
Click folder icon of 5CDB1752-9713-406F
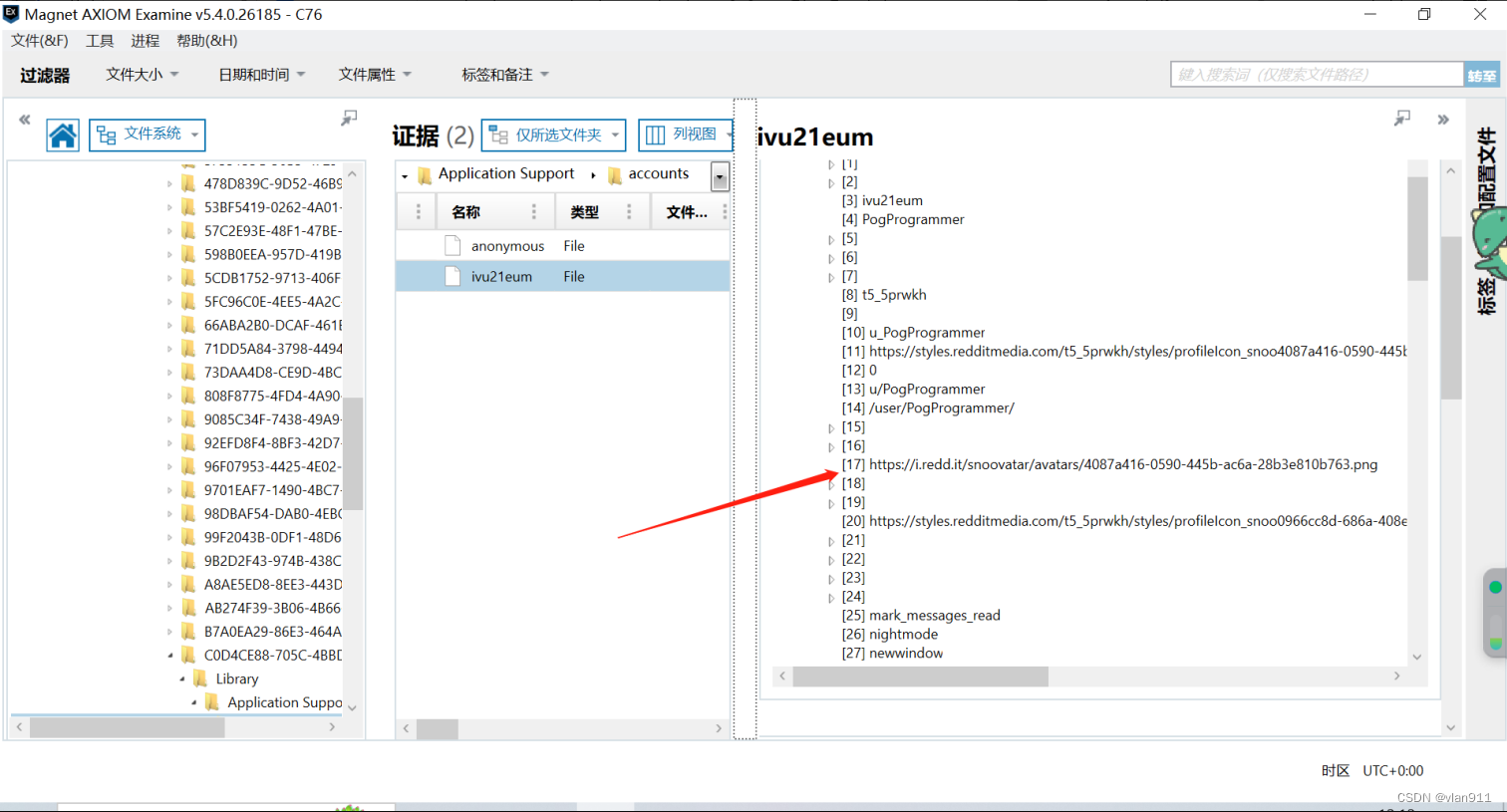click(x=188, y=278)
